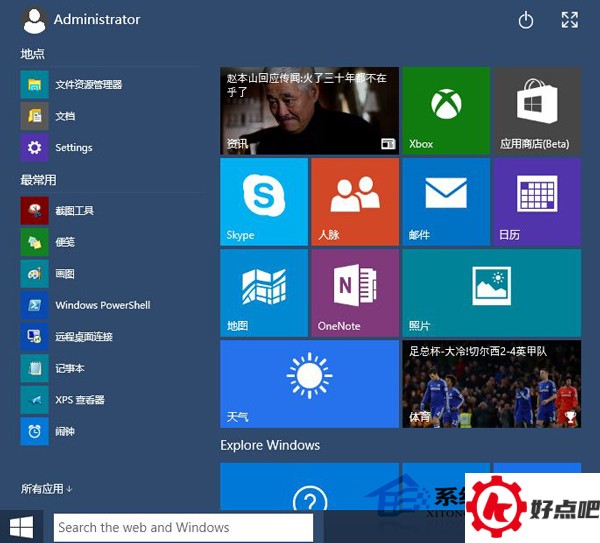Open the Skype tile
Viewport: 600px width, 543px height.
[264, 202]
